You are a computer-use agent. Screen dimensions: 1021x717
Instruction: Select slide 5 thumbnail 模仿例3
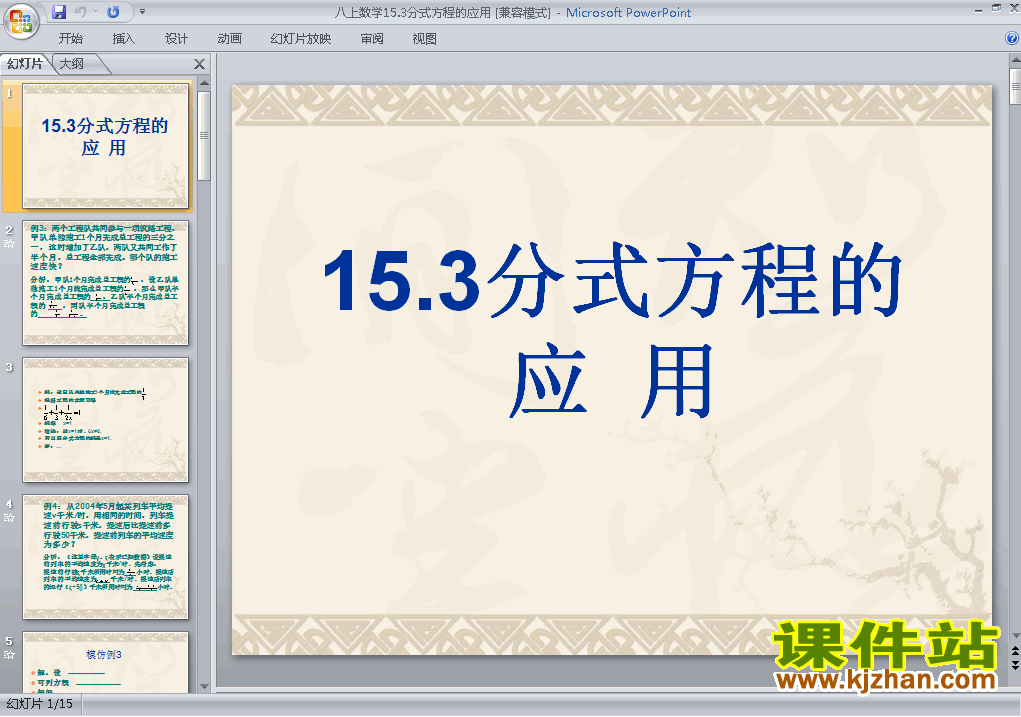click(105, 662)
